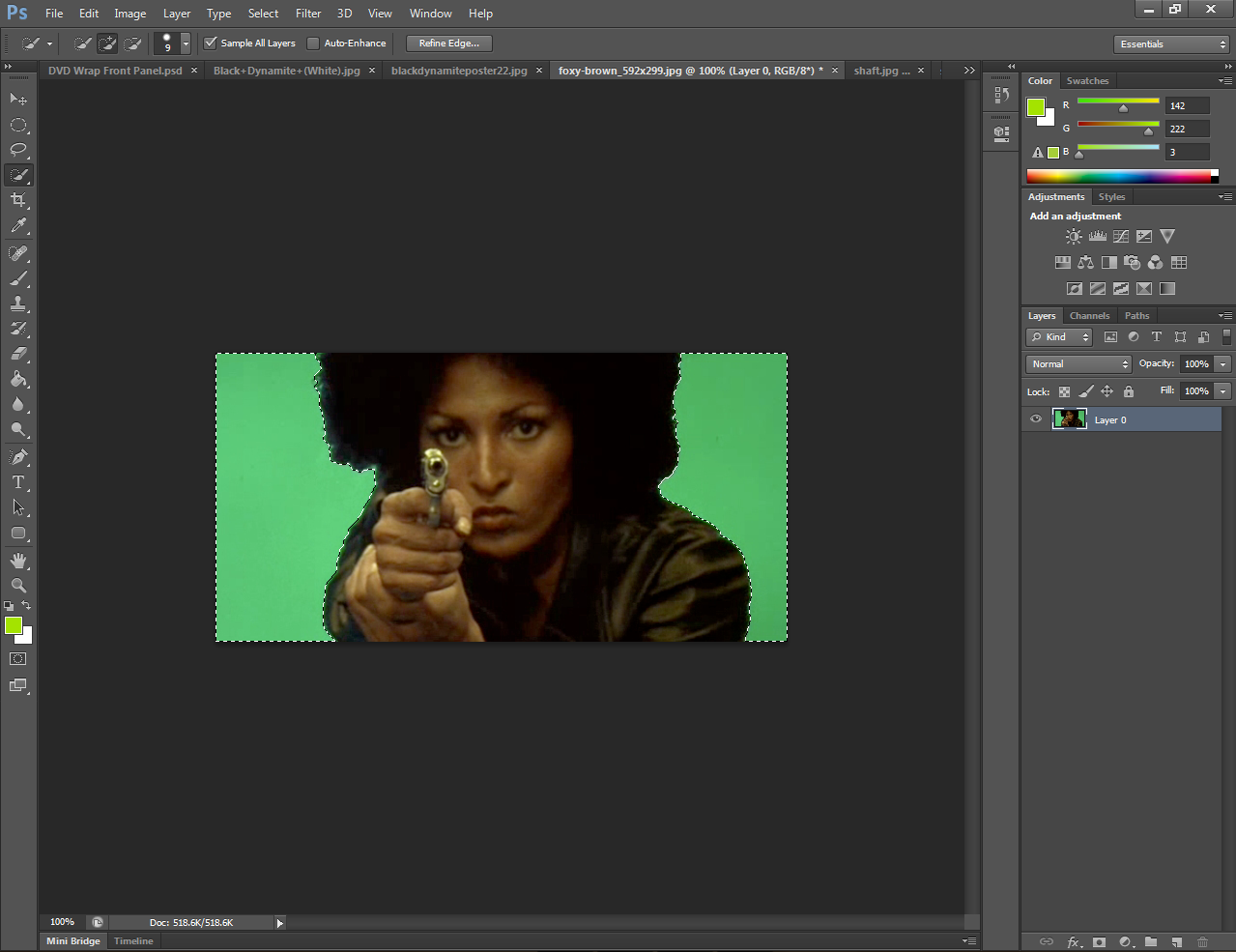Click the color spectrum ramp
1236x952 pixels.
1122,176
